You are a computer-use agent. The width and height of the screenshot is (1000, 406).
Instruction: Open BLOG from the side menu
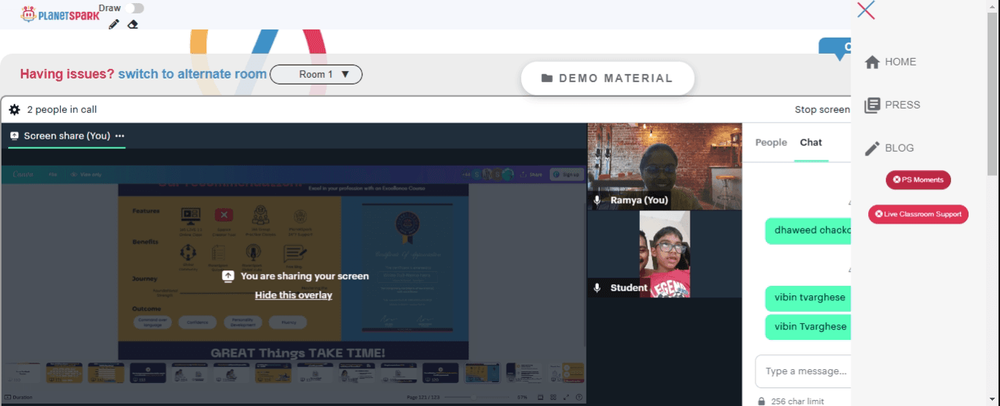tap(889, 148)
